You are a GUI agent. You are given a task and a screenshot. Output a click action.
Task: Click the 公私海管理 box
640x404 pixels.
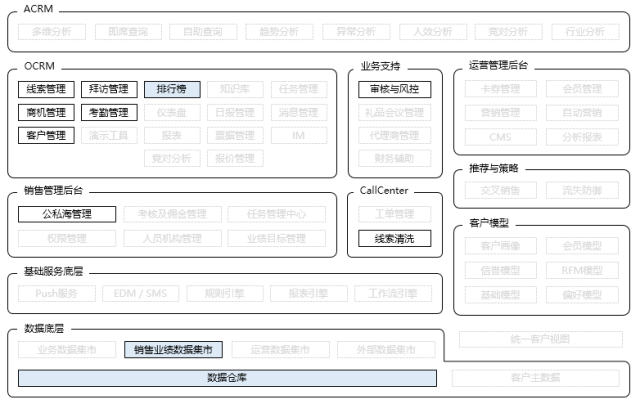(67, 214)
